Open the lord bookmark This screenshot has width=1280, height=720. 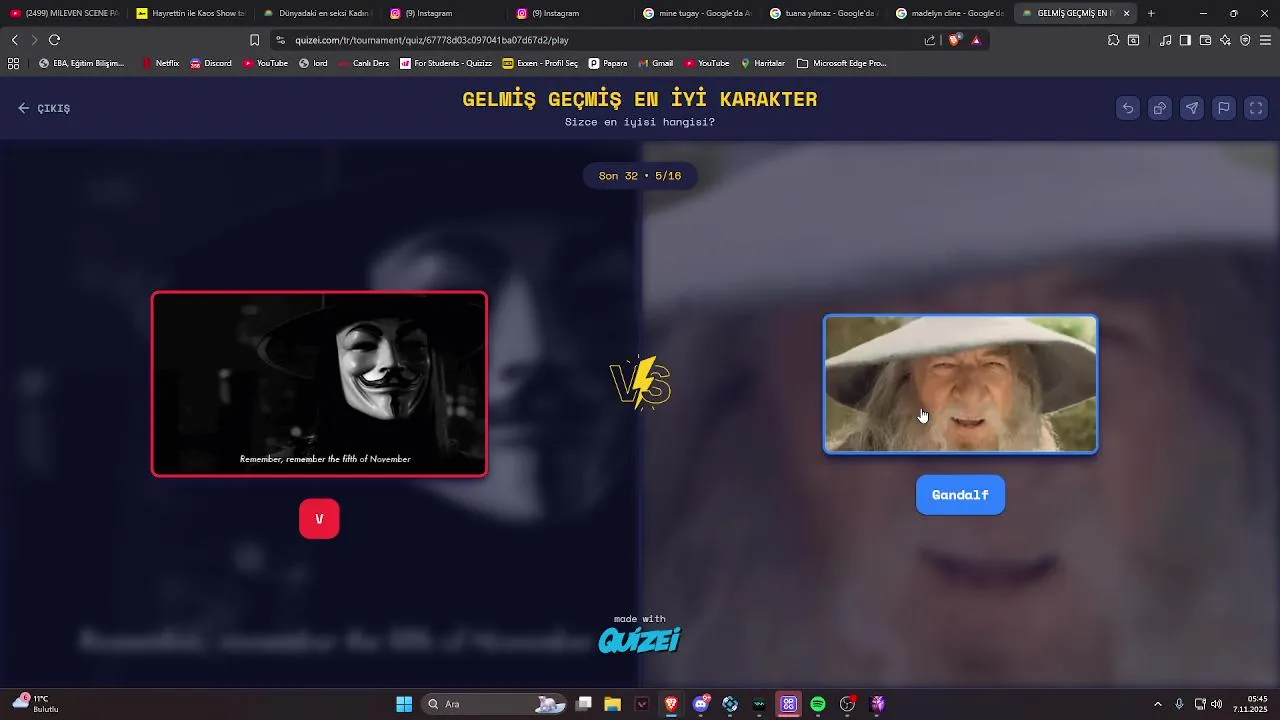pyautogui.click(x=313, y=63)
